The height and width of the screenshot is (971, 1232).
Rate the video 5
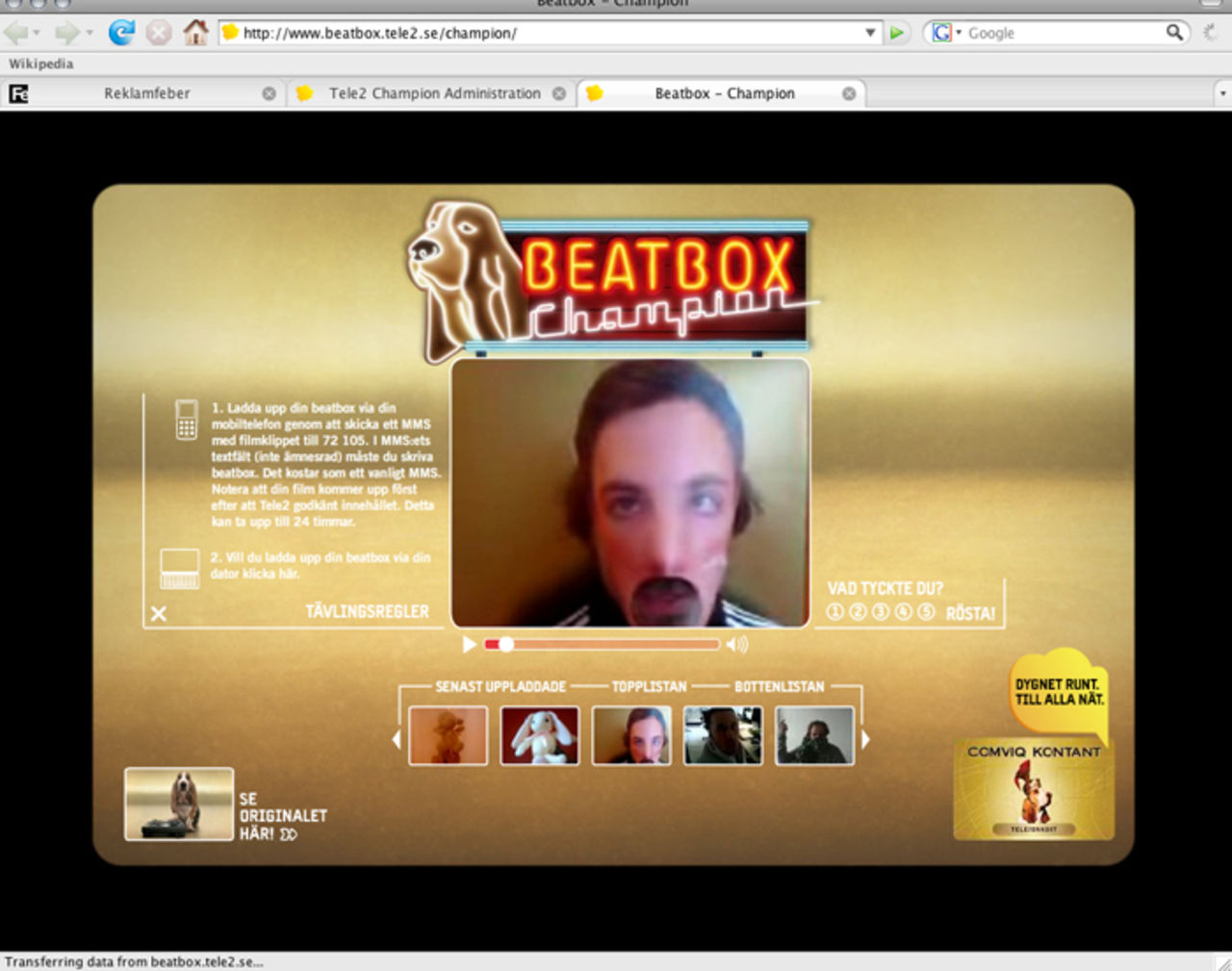[926, 612]
